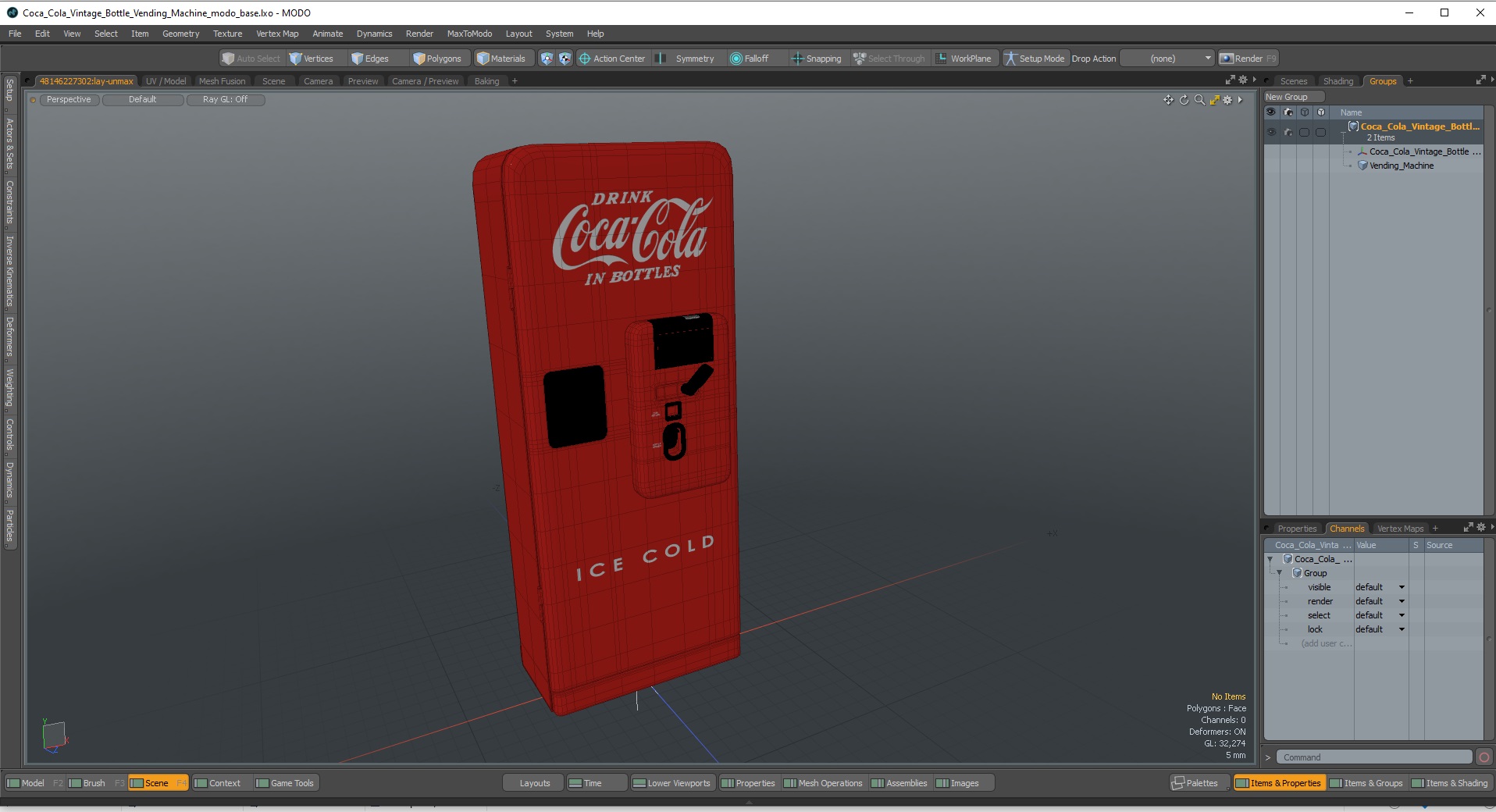
Task: Click the Render F9 button
Action: pyautogui.click(x=1248, y=59)
